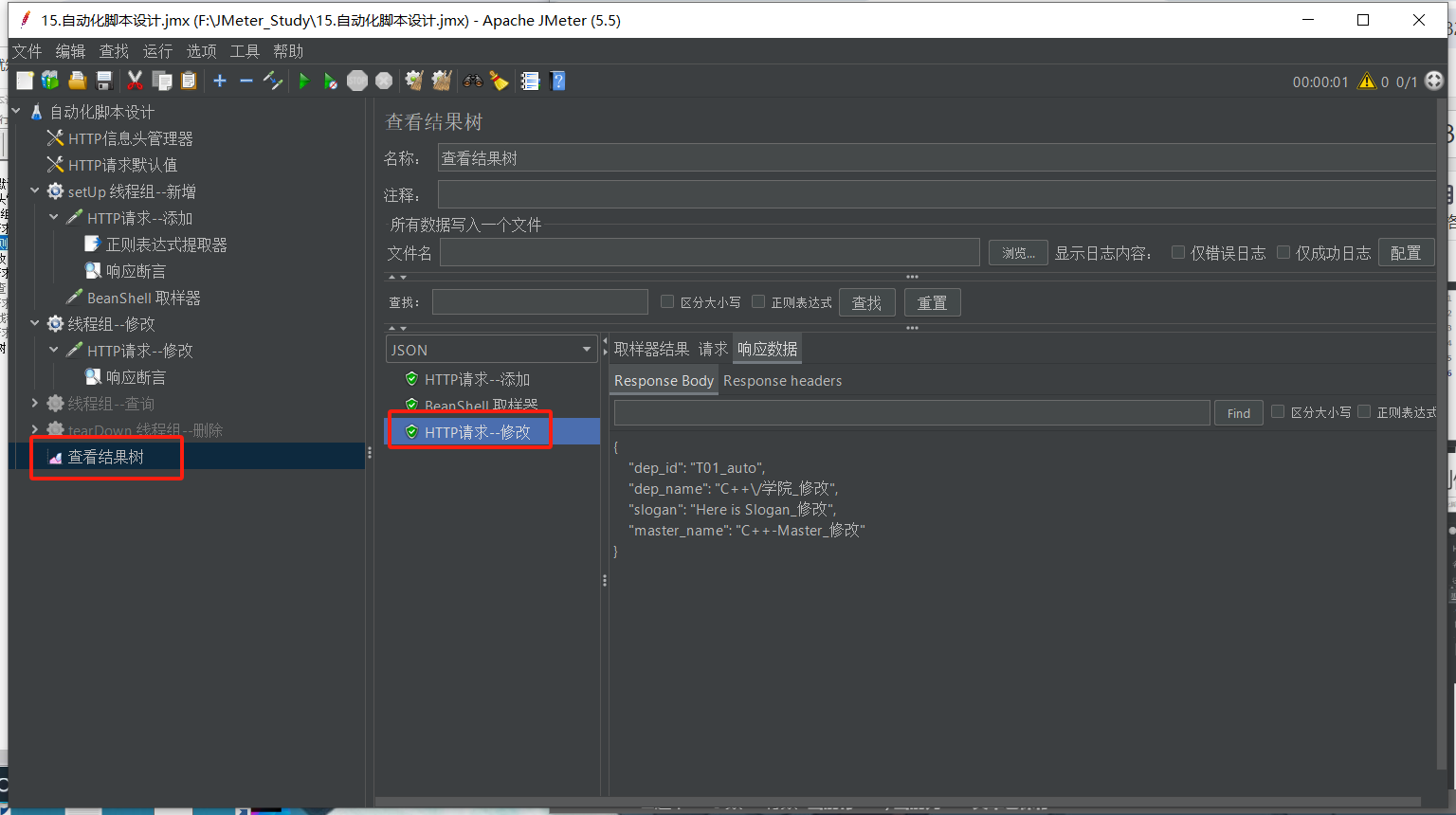Open the 运行 menu

point(157,51)
